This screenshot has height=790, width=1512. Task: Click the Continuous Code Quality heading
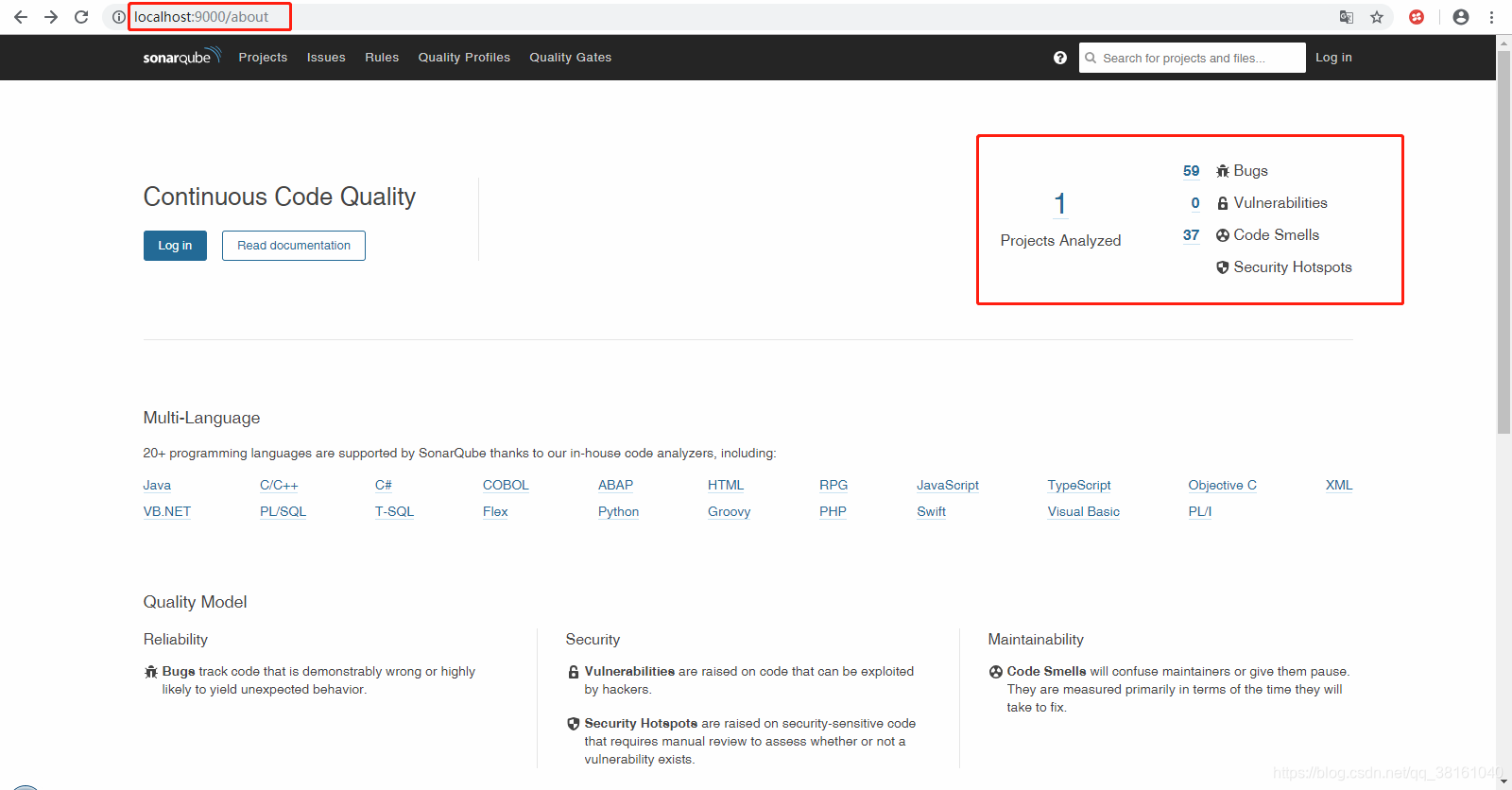point(280,197)
